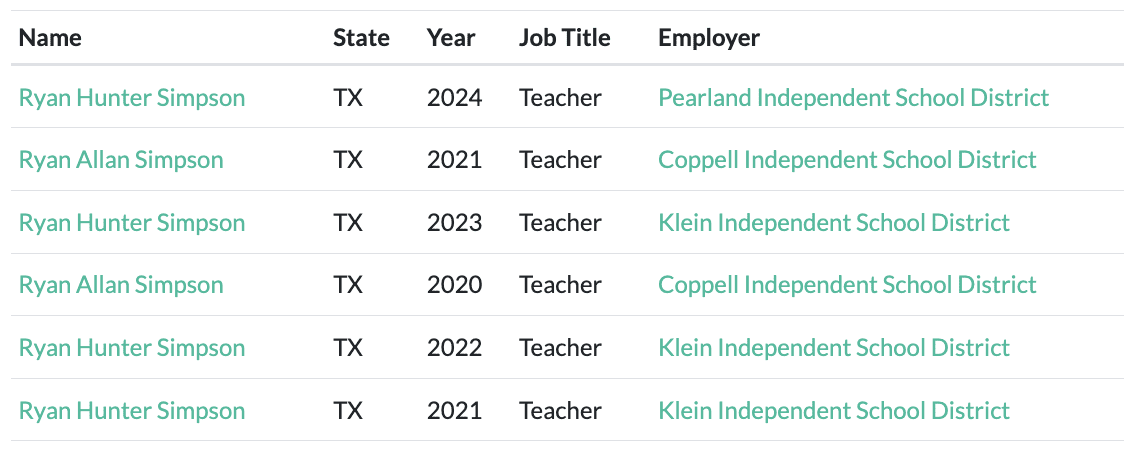Select Coppell Independent School District in 2020 row
This screenshot has height=450, width=1124.
(x=847, y=285)
